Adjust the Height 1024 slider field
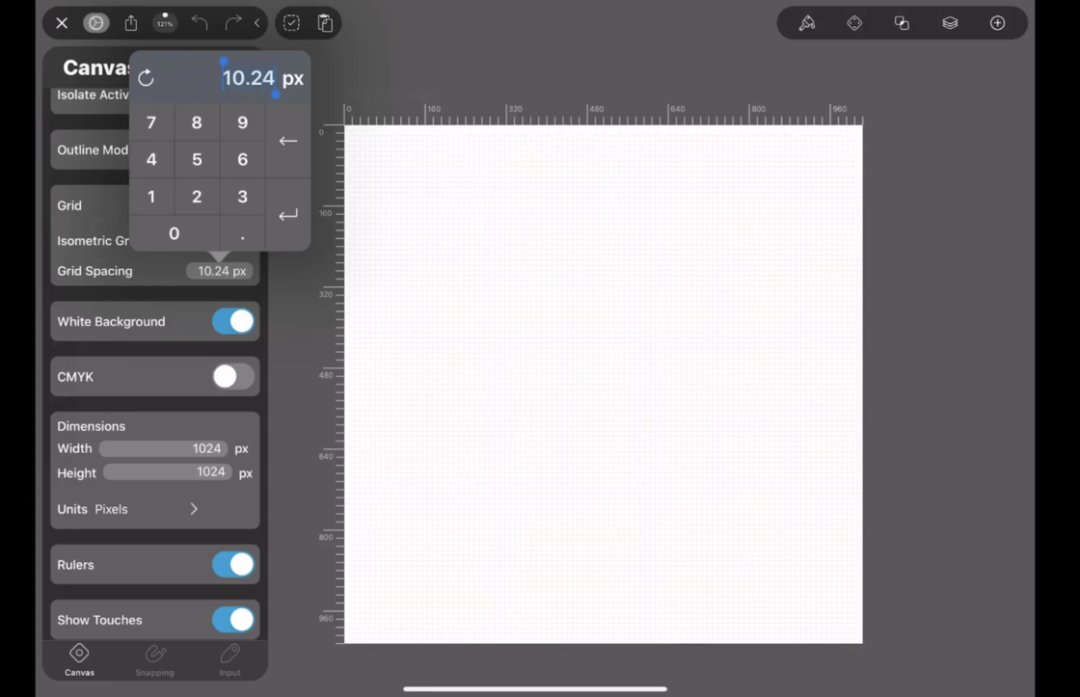This screenshot has width=1080, height=697. tap(167, 472)
